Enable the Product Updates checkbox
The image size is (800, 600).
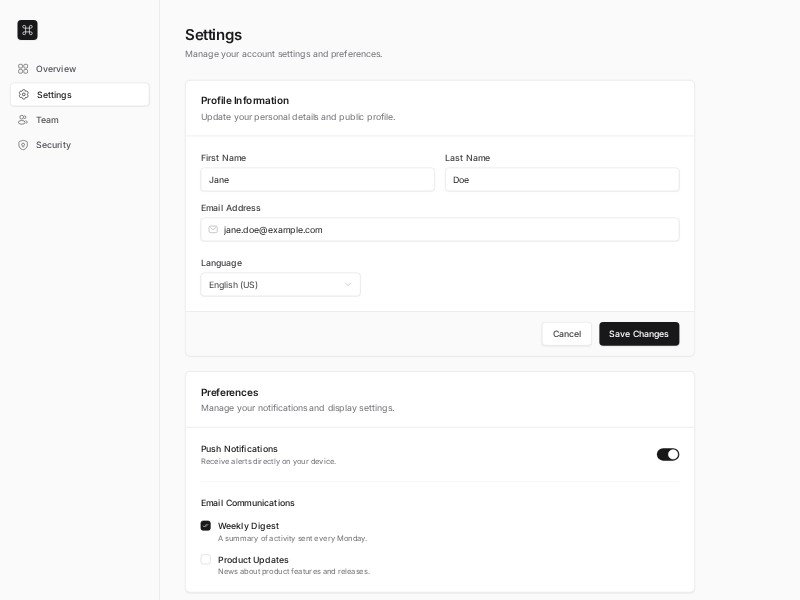coord(206,560)
